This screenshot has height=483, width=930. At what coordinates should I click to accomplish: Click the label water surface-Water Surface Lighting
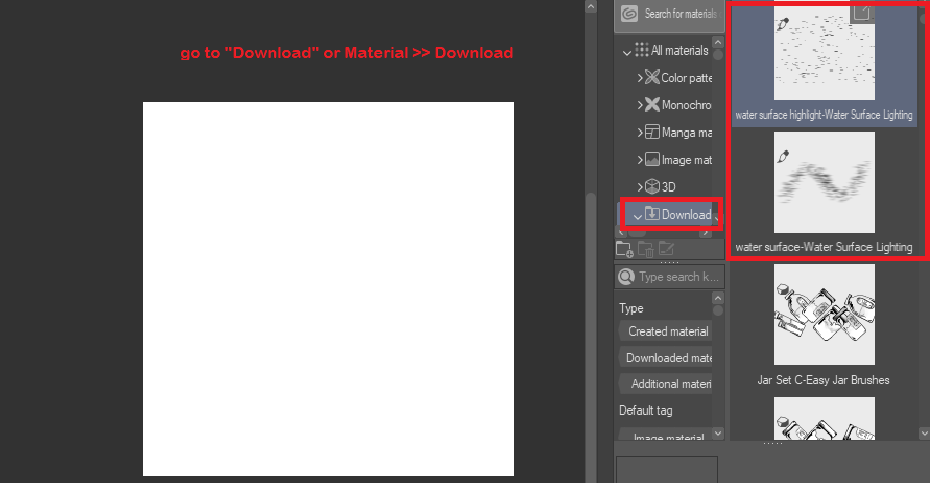pos(824,247)
